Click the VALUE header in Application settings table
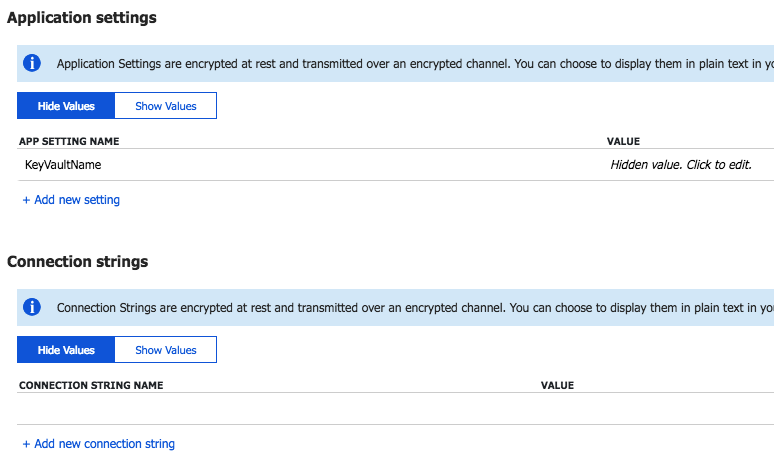 [623, 141]
